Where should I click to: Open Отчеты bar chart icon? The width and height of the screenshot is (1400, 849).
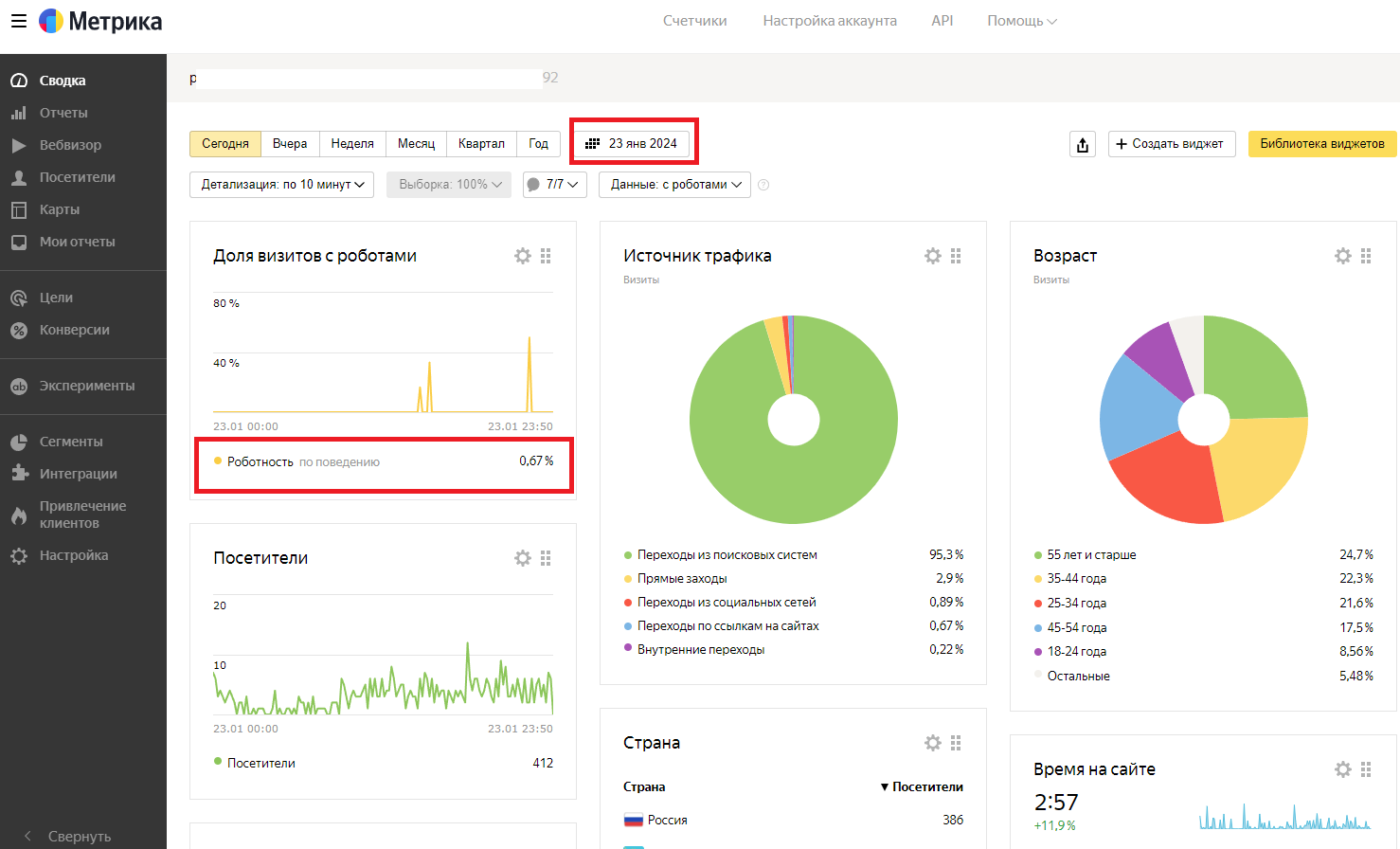pyautogui.click(x=19, y=113)
